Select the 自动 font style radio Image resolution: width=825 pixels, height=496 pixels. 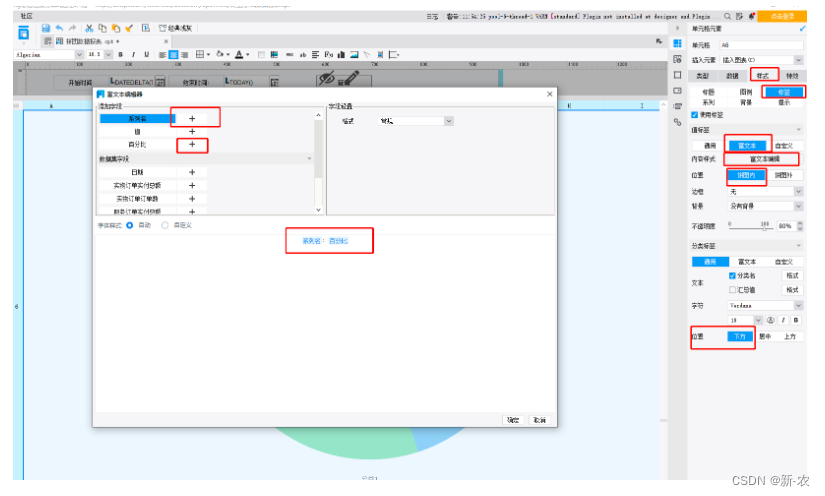(x=129, y=225)
